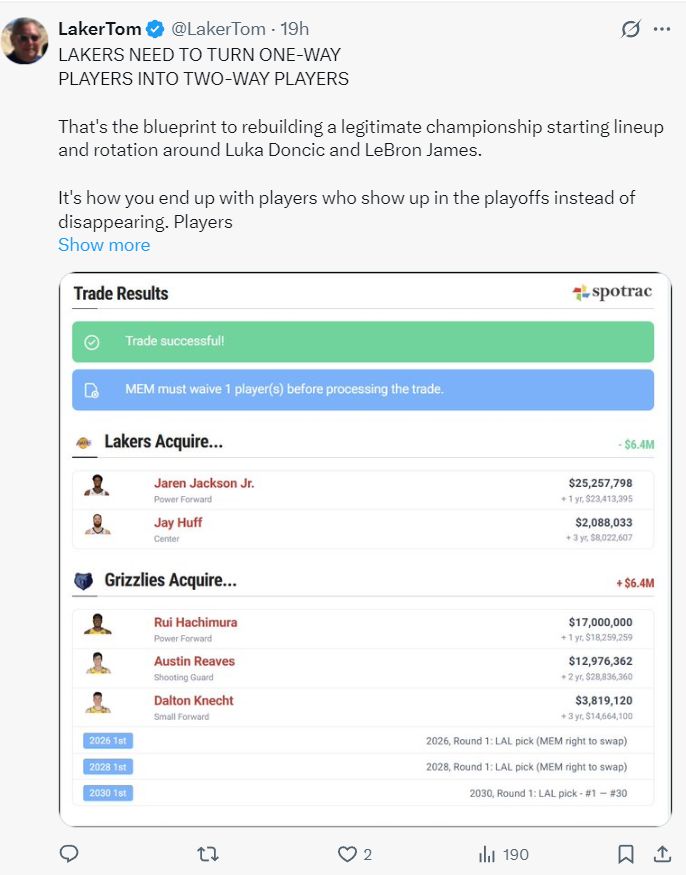Click LakerTom's profile avatar

[24, 41]
